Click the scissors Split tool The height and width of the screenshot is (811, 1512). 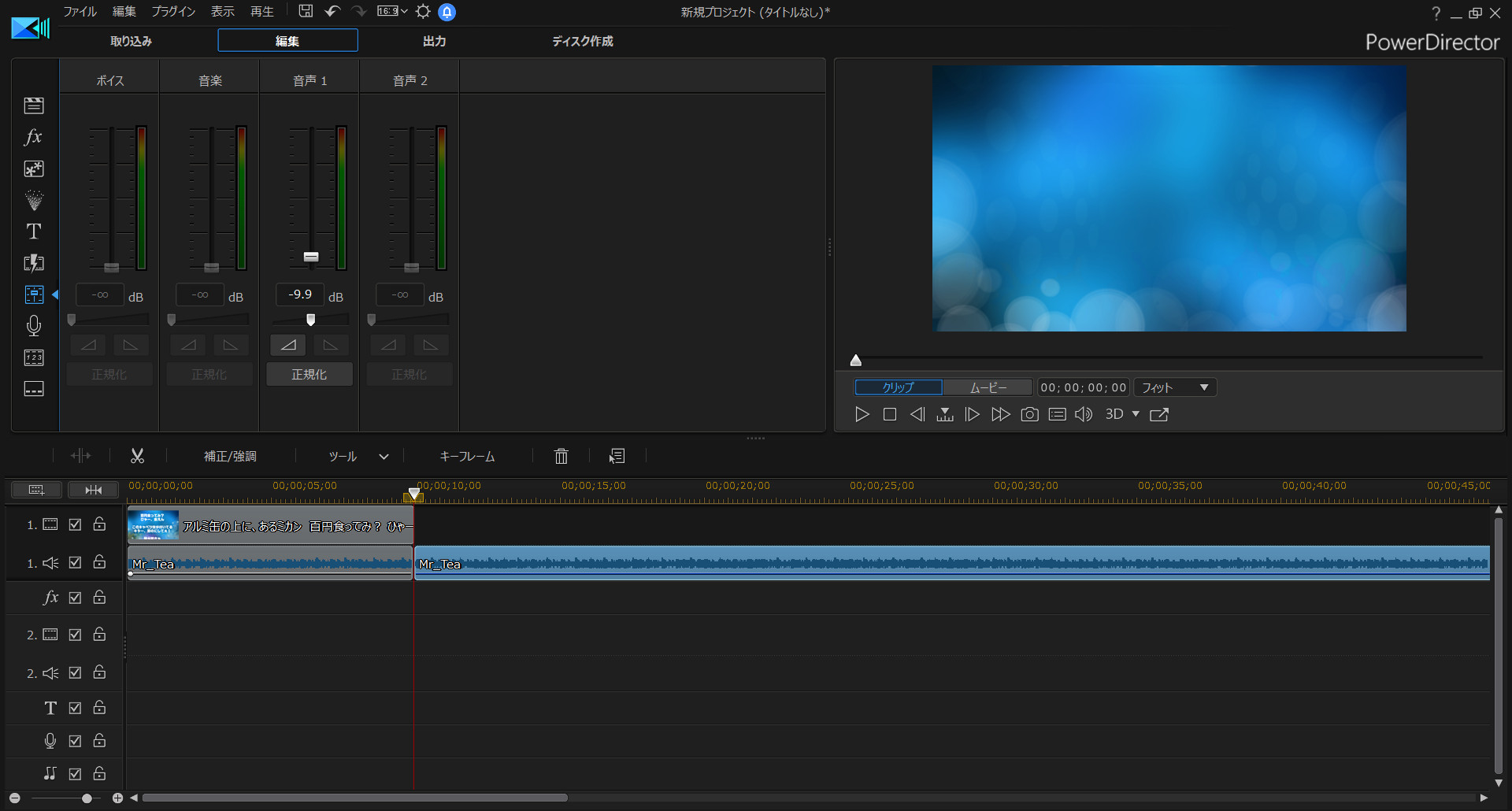click(137, 456)
